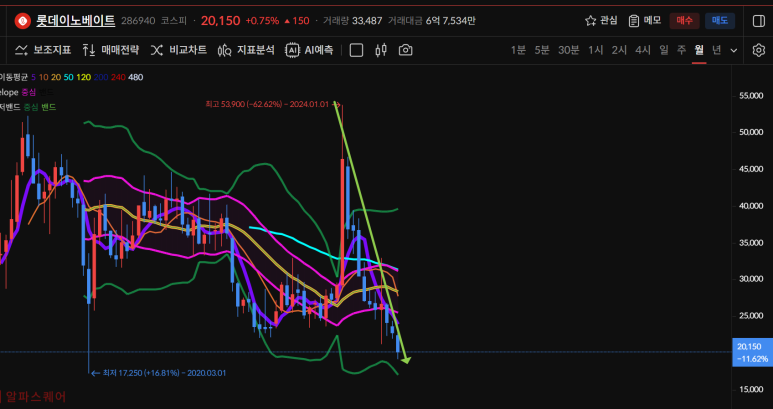
Task: Toggle the cyan 50 moving average
Action: (69, 77)
